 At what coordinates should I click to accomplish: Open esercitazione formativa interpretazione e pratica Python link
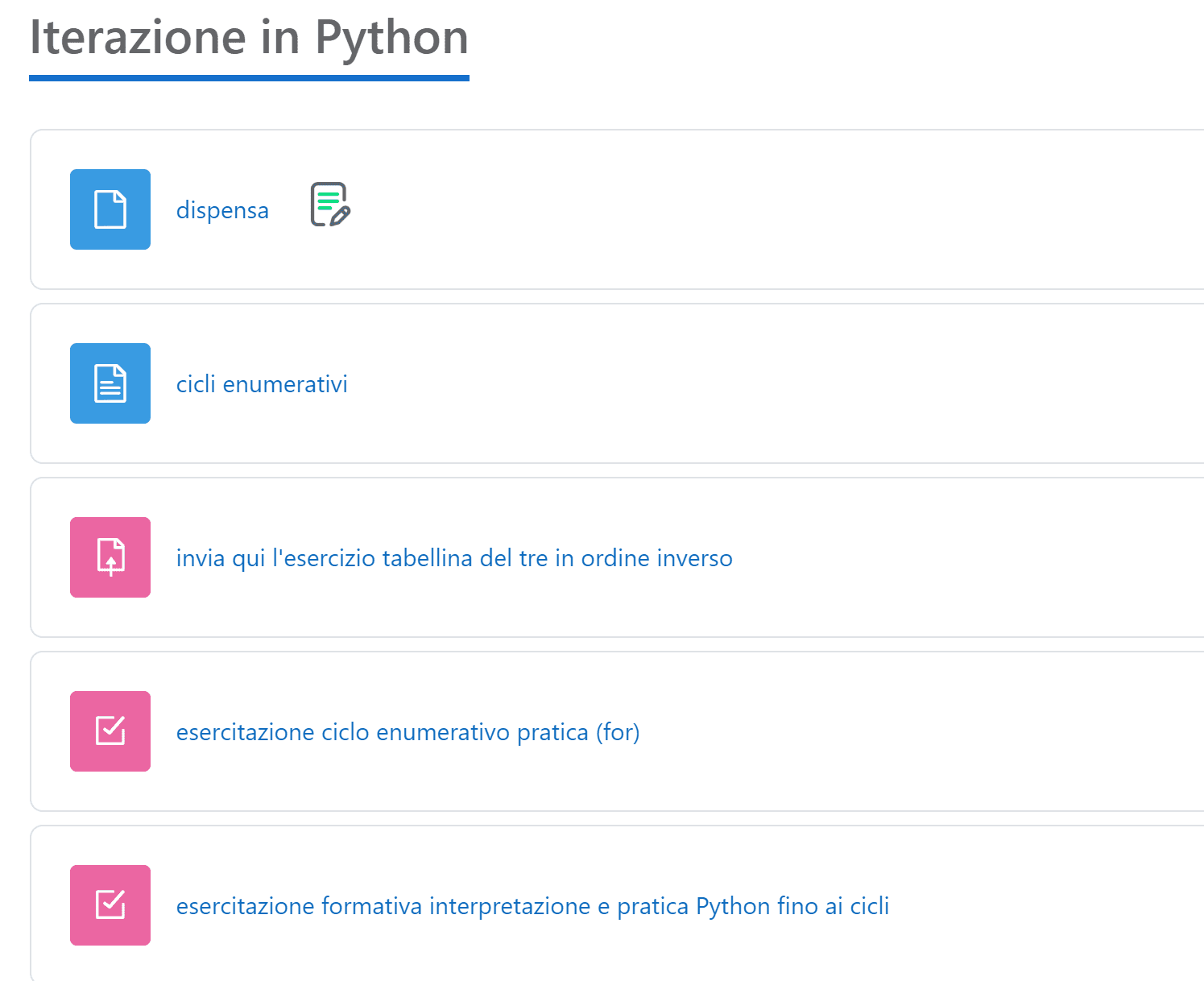point(532,906)
